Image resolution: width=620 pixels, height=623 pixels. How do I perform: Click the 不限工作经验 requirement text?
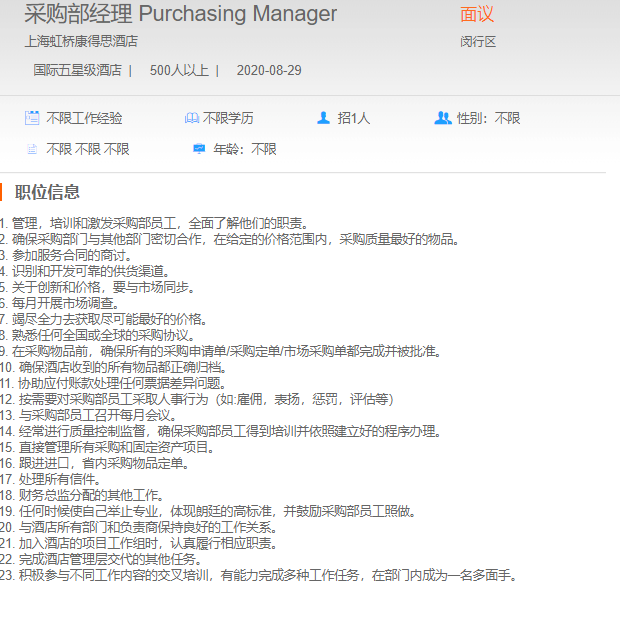[84, 118]
